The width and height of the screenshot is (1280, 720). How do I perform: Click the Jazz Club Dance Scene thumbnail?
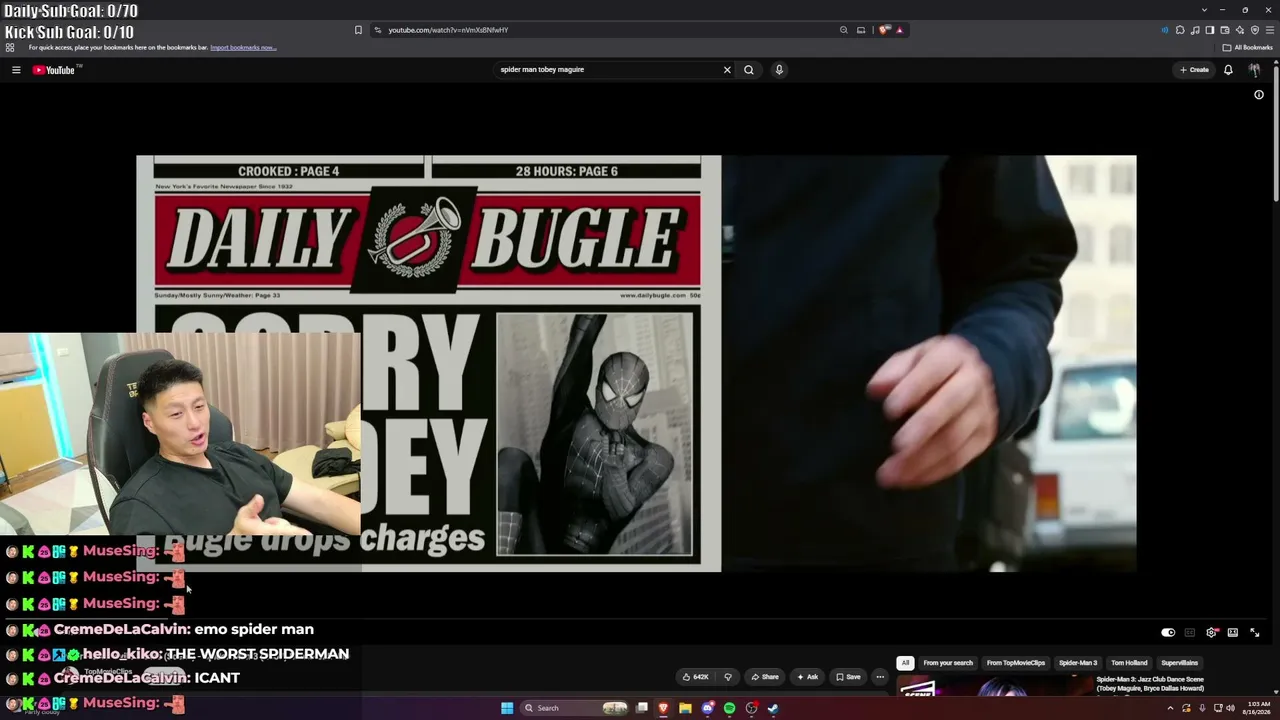point(994,686)
